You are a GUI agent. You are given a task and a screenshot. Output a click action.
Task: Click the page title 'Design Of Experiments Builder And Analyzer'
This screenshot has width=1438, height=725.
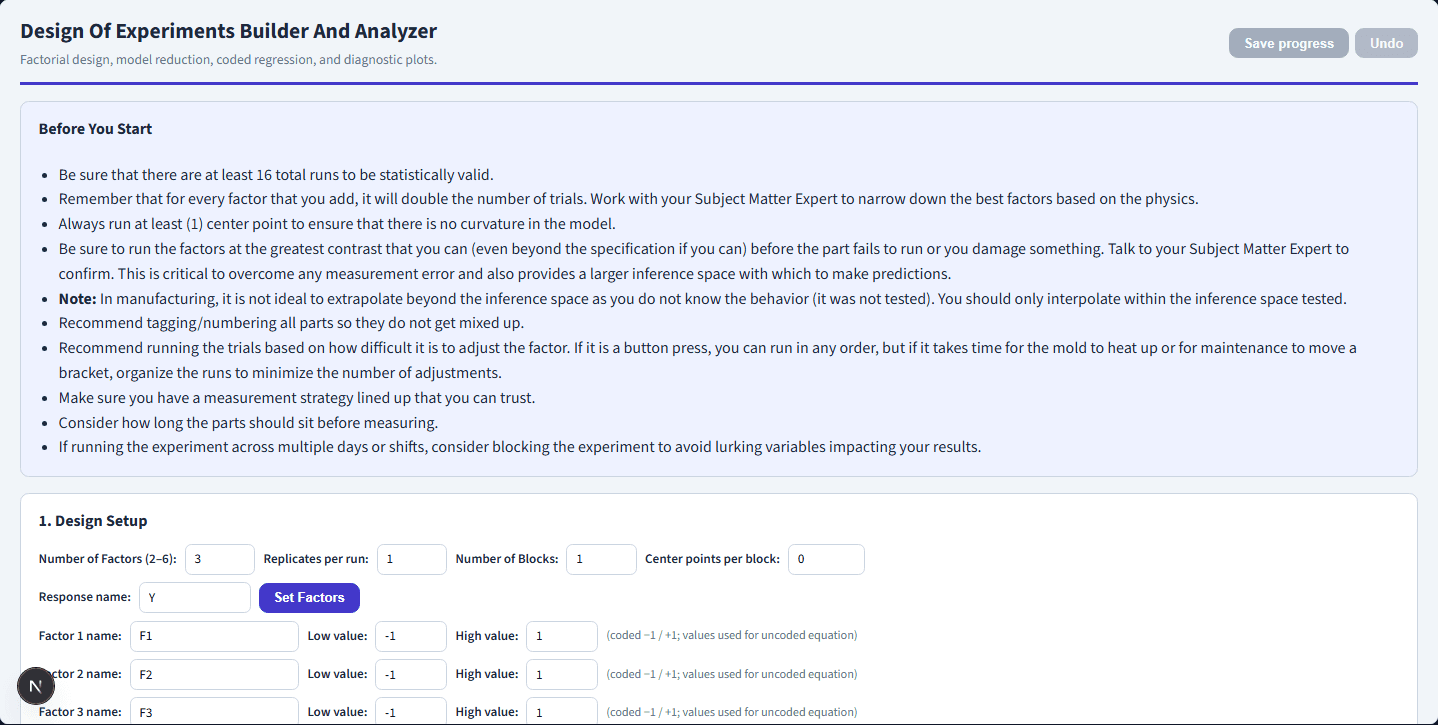pos(228,31)
